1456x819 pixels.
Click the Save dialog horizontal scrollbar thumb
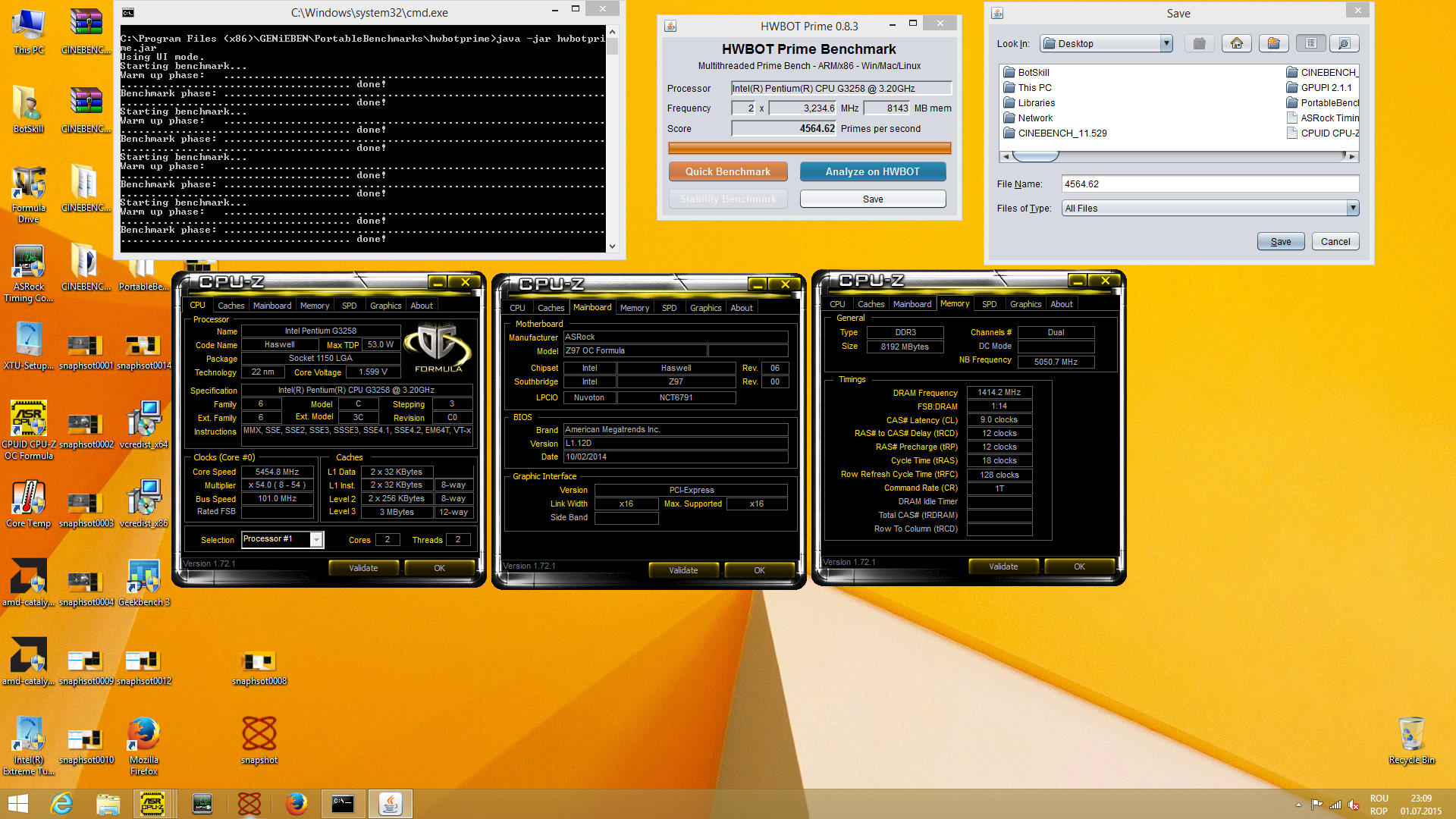click(1036, 156)
